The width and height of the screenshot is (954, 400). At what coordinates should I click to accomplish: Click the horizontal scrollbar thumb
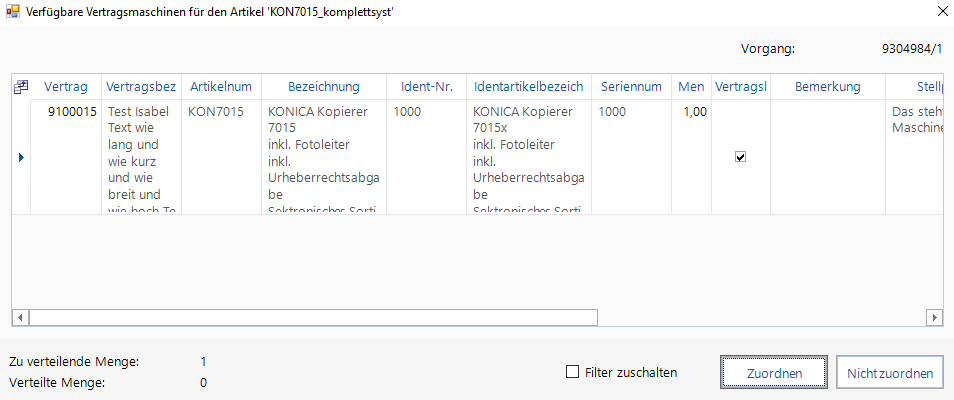coord(313,317)
